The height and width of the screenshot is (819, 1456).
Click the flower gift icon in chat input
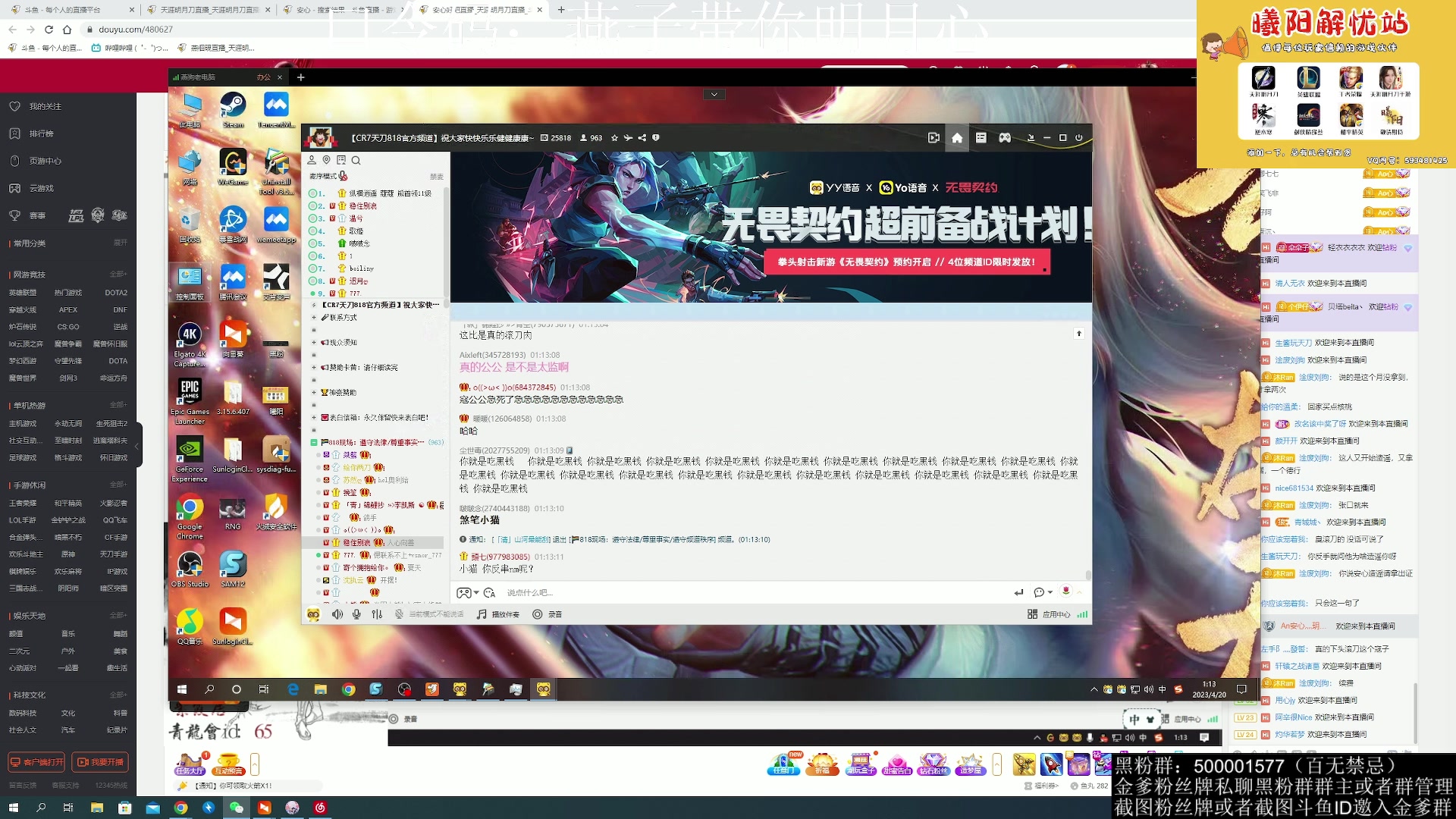[x=1065, y=591]
